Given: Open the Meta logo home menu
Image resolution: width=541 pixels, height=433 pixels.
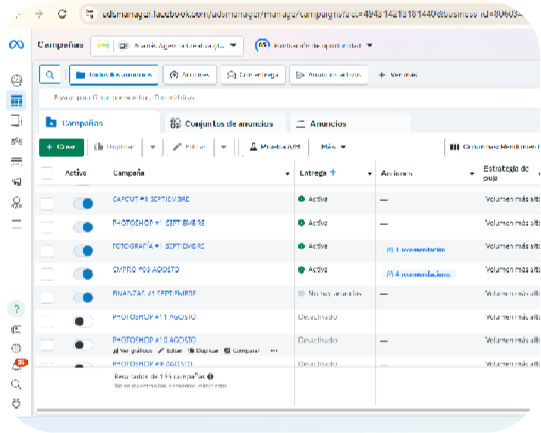Looking at the screenshot, I should tap(16, 45).
